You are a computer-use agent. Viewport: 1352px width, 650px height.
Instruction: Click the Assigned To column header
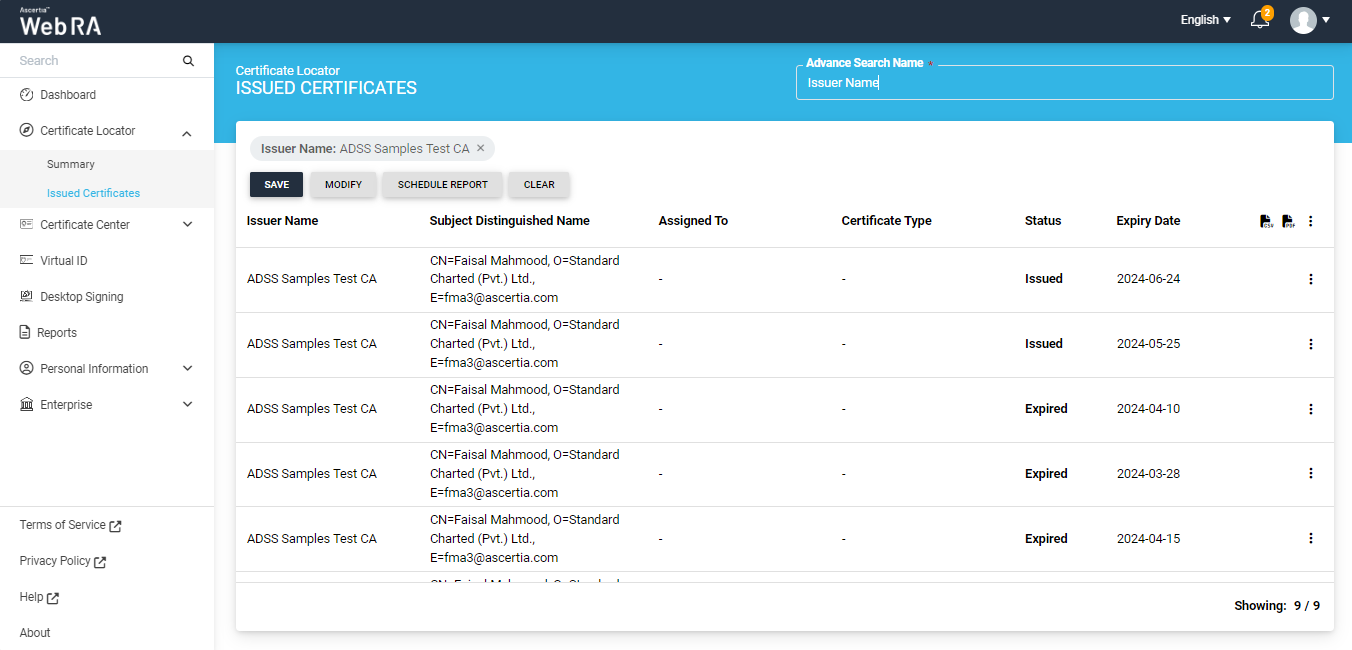(x=693, y=221)
